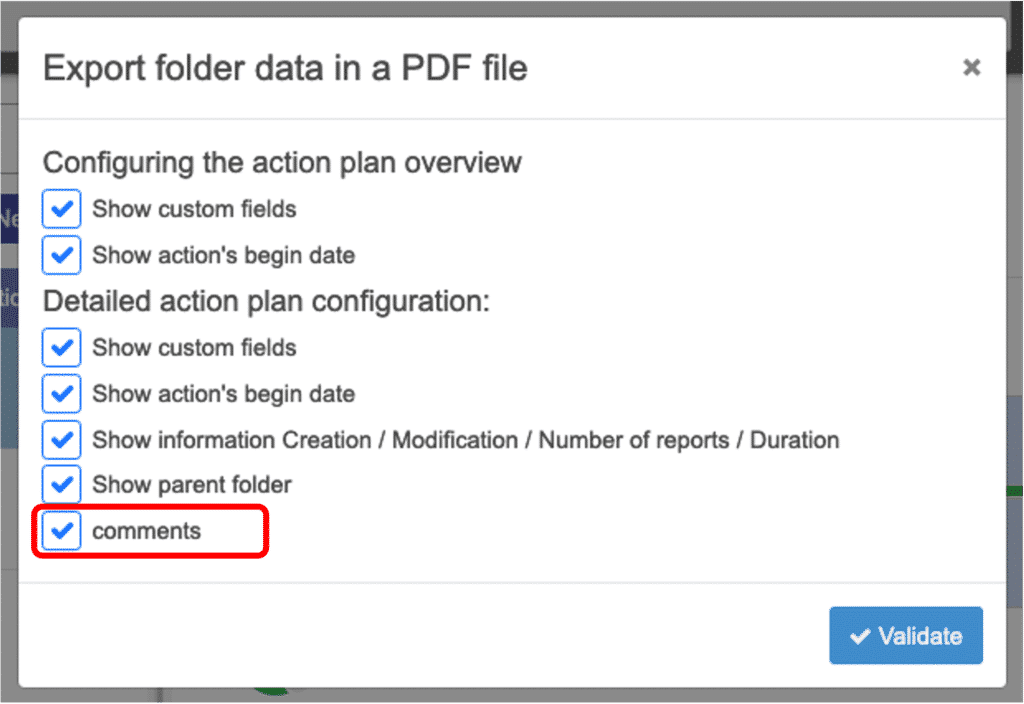Click the "Configuring the action plan overview" heading
The image size is (1024, 704).
[282, 162]
